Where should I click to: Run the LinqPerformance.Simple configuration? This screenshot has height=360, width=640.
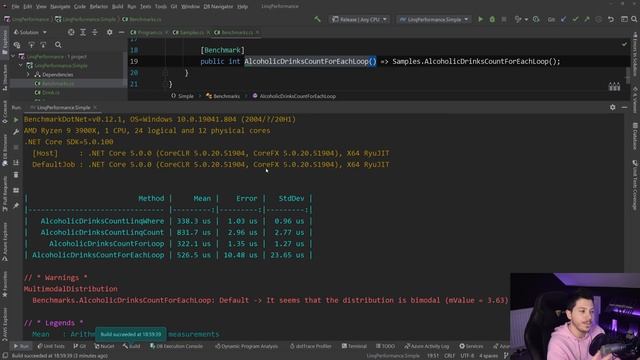480,19
